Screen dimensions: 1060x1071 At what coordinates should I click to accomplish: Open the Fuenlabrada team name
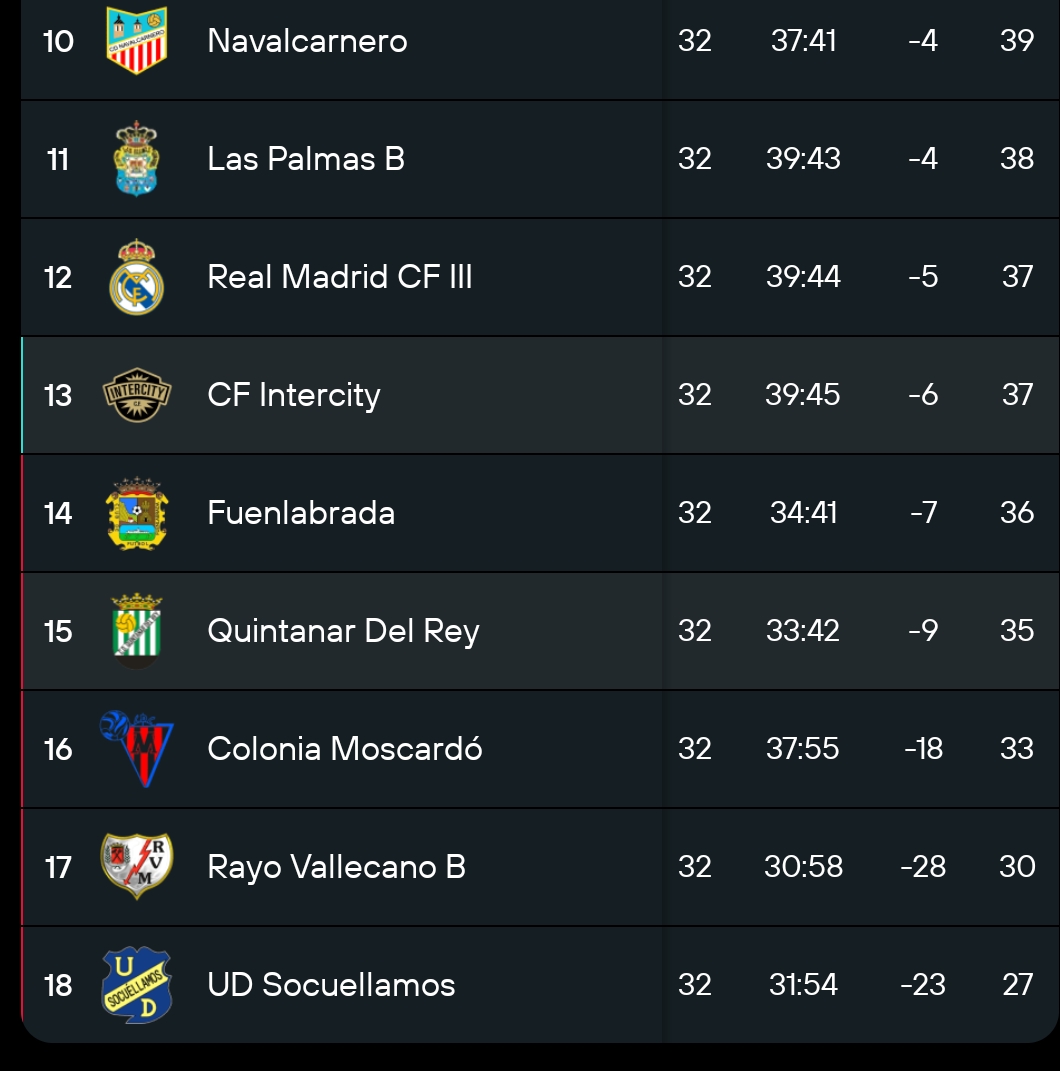[301, 513]
